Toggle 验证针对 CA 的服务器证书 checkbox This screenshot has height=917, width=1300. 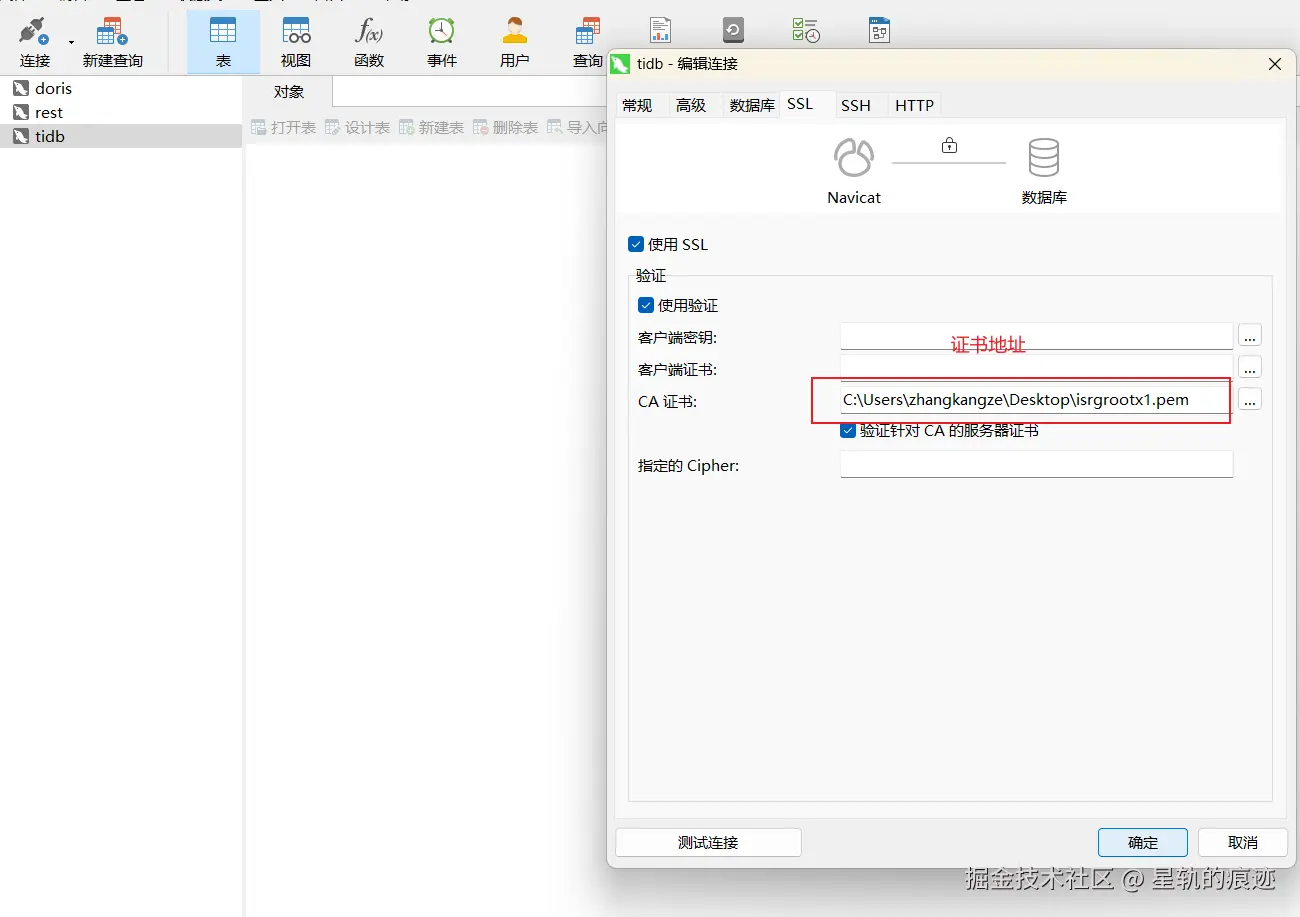(848, 431)
